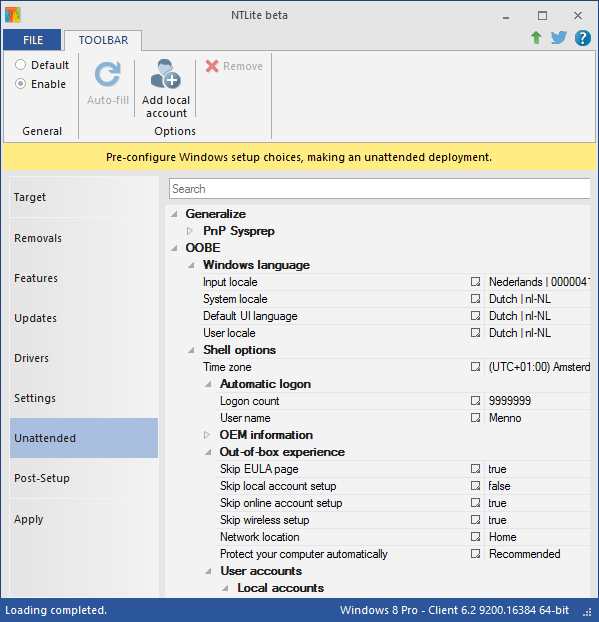599x622 pixels.
Task: Open the Settings page in sidebar
Action: [x=84, y=398]
